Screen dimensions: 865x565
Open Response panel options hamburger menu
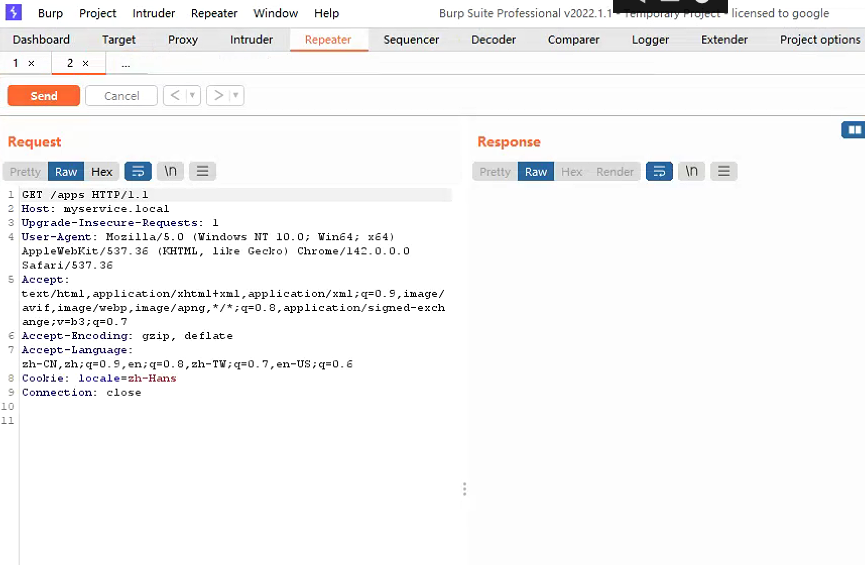[724, 172]
